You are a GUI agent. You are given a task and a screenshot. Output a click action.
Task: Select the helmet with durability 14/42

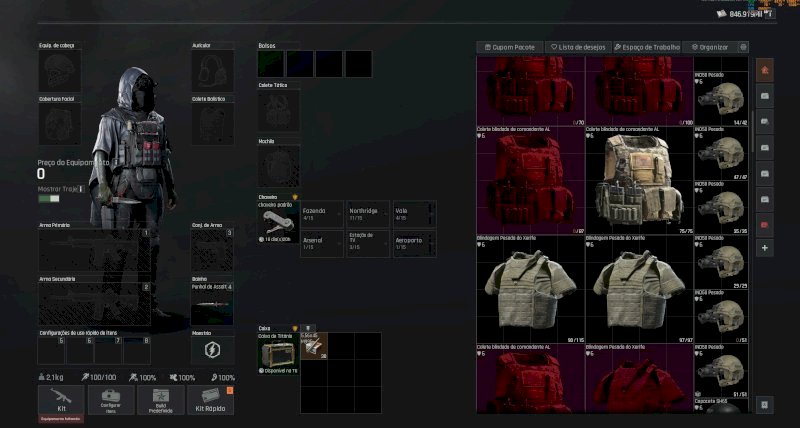[721, 99]
